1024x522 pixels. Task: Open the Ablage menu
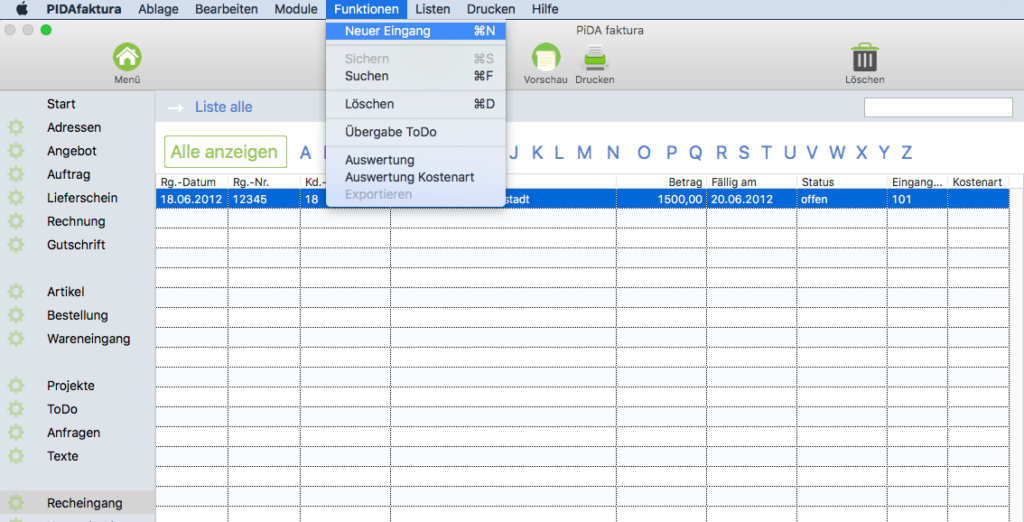coord(158,9)
